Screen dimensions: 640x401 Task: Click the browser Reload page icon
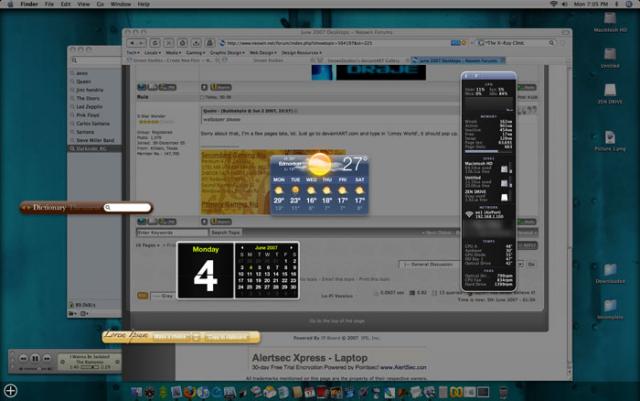coord(155,43)
